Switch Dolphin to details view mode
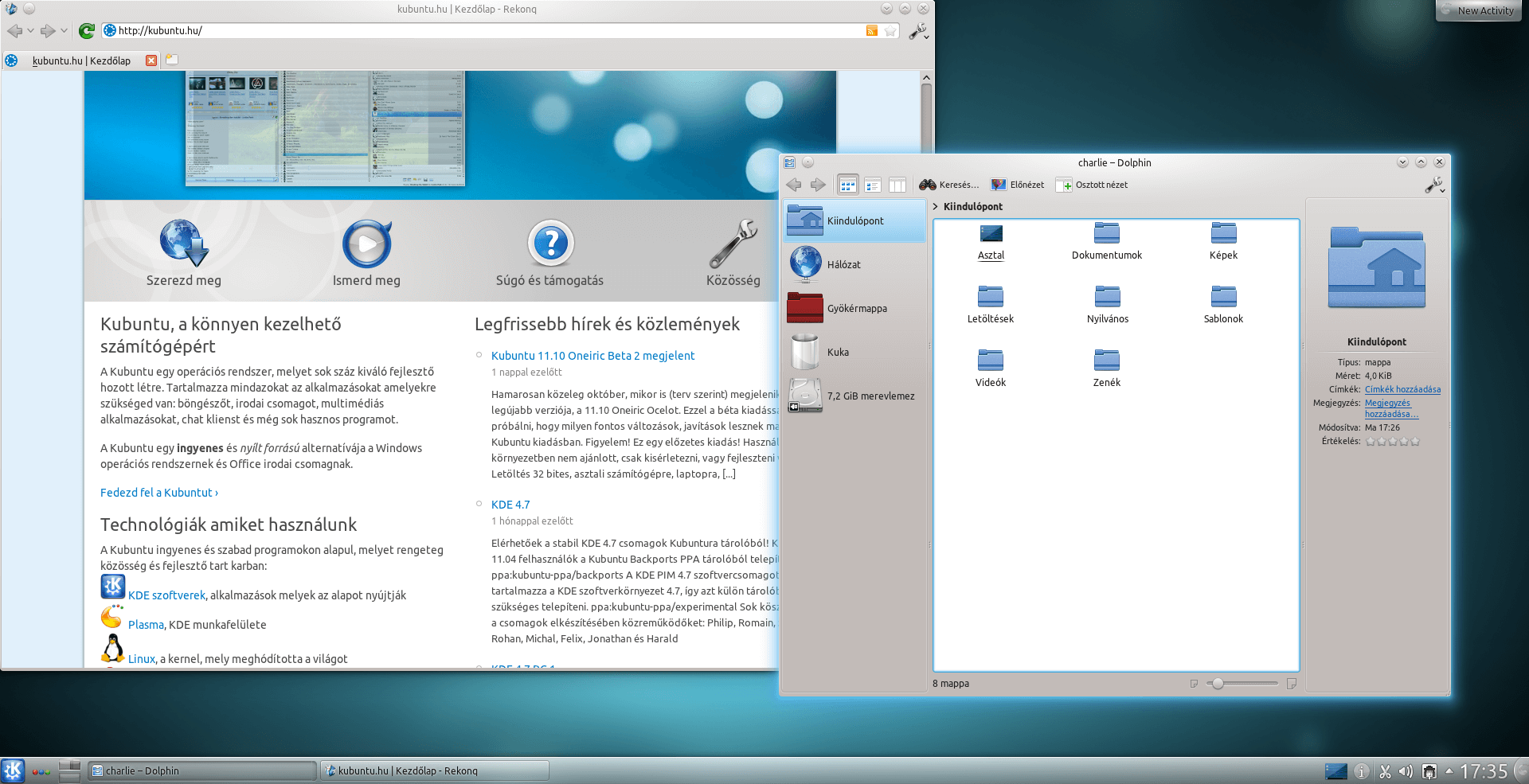This screenshot has width=1529, height=784. tap(873, 185)
